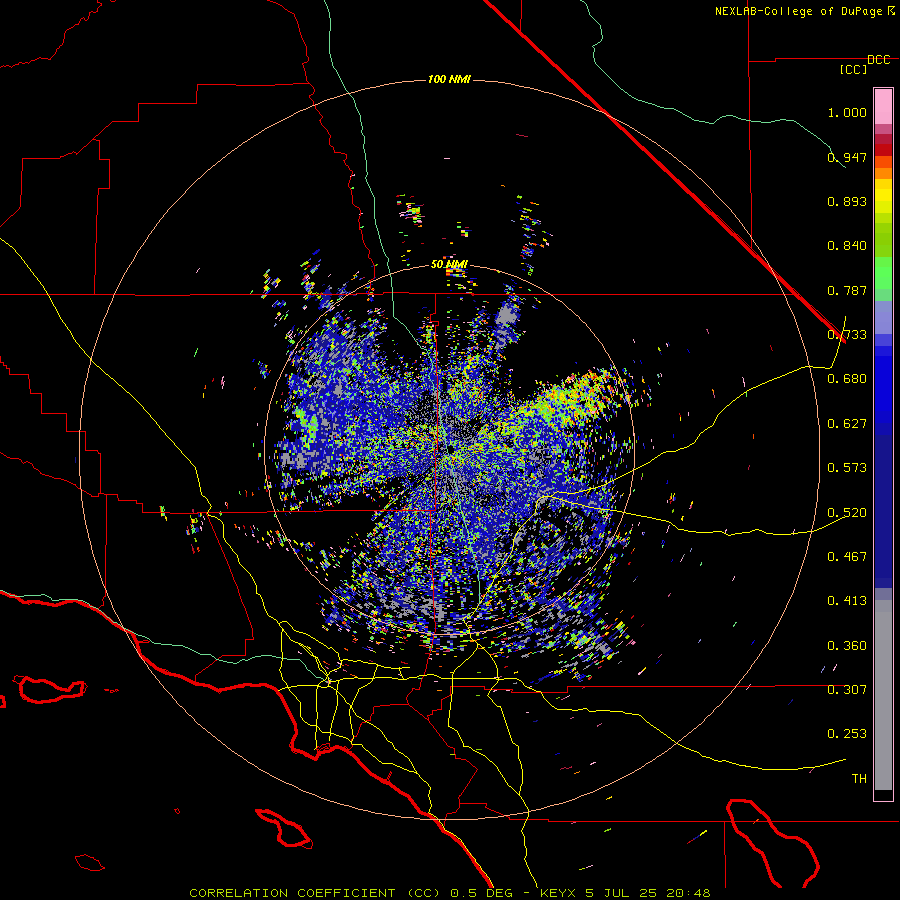
Task: Click the 1.000 value on the color scale
Action: pyautogui.click(x=847, y=112)
